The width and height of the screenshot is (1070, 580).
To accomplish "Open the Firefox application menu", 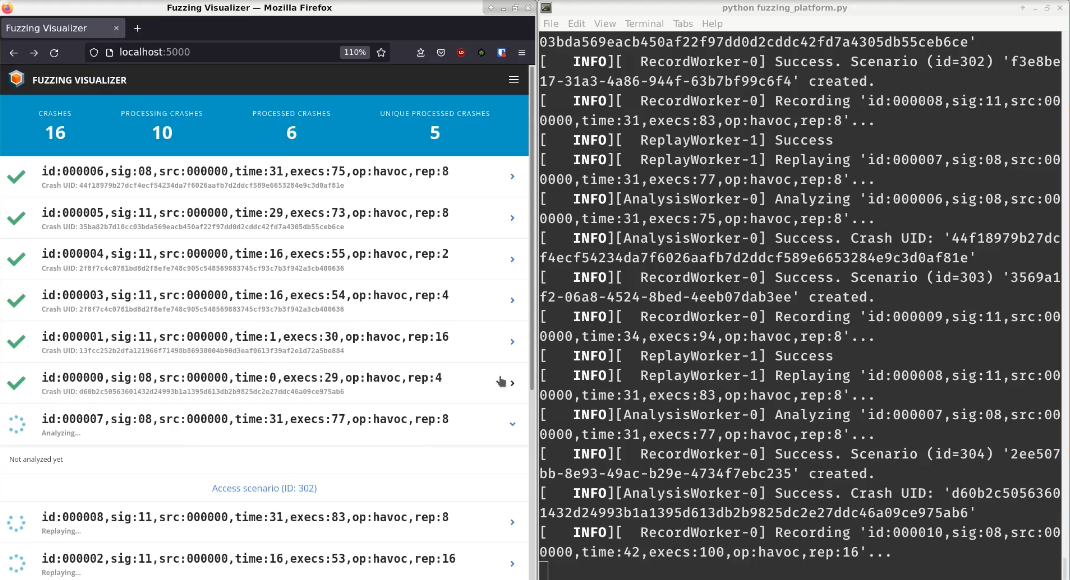I will (x=522, y=53).
